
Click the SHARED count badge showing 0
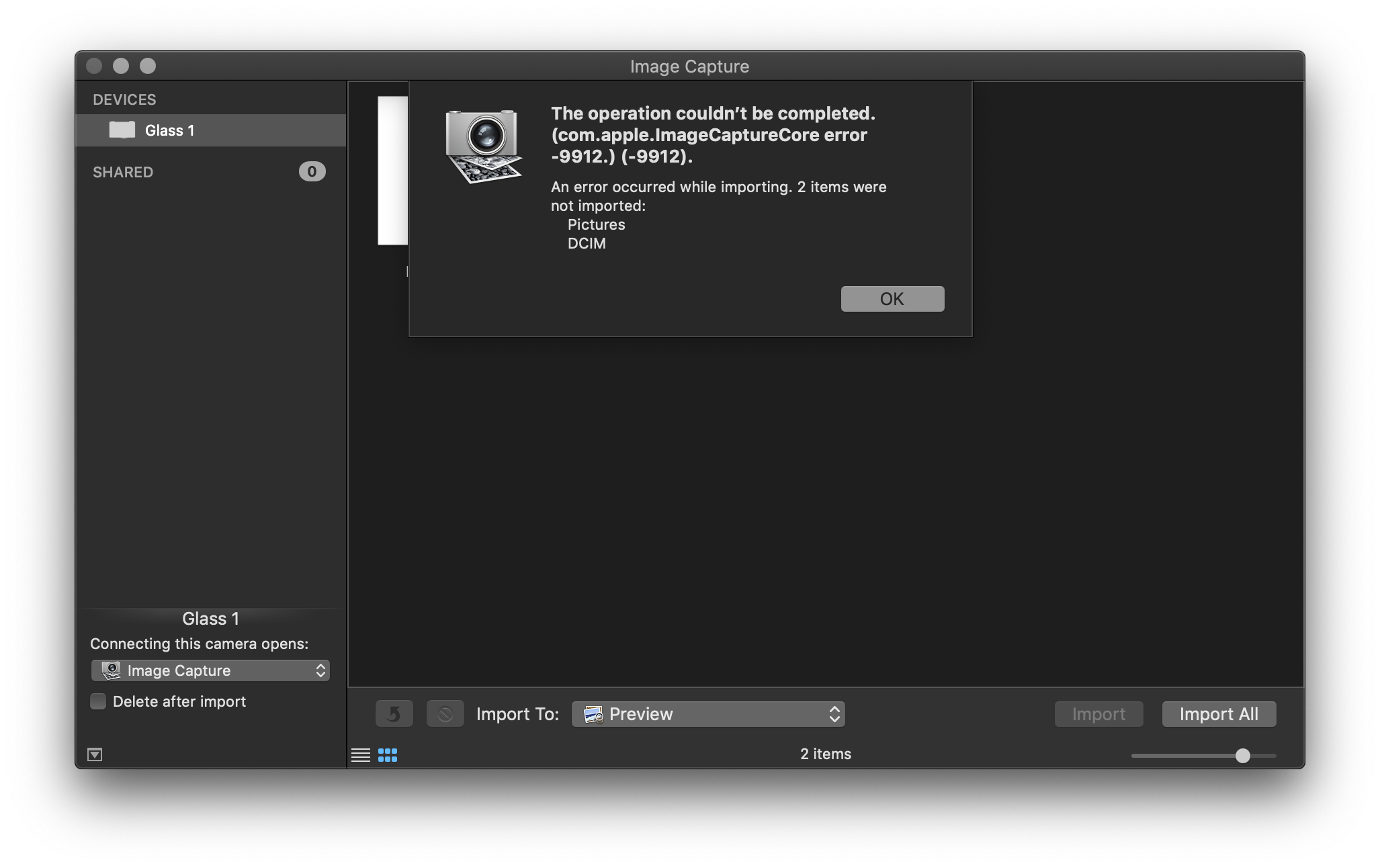point(312,172)
